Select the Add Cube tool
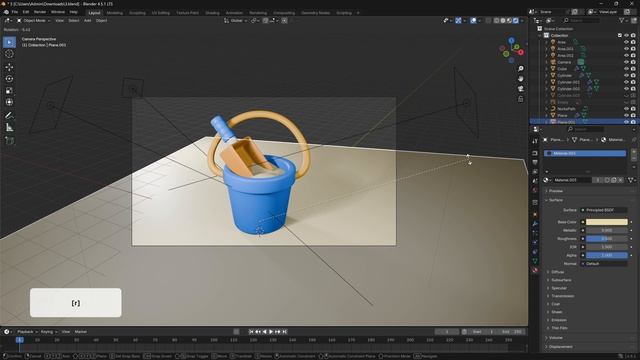Viewport: 640px width, 360px height. tap(9, 141)
